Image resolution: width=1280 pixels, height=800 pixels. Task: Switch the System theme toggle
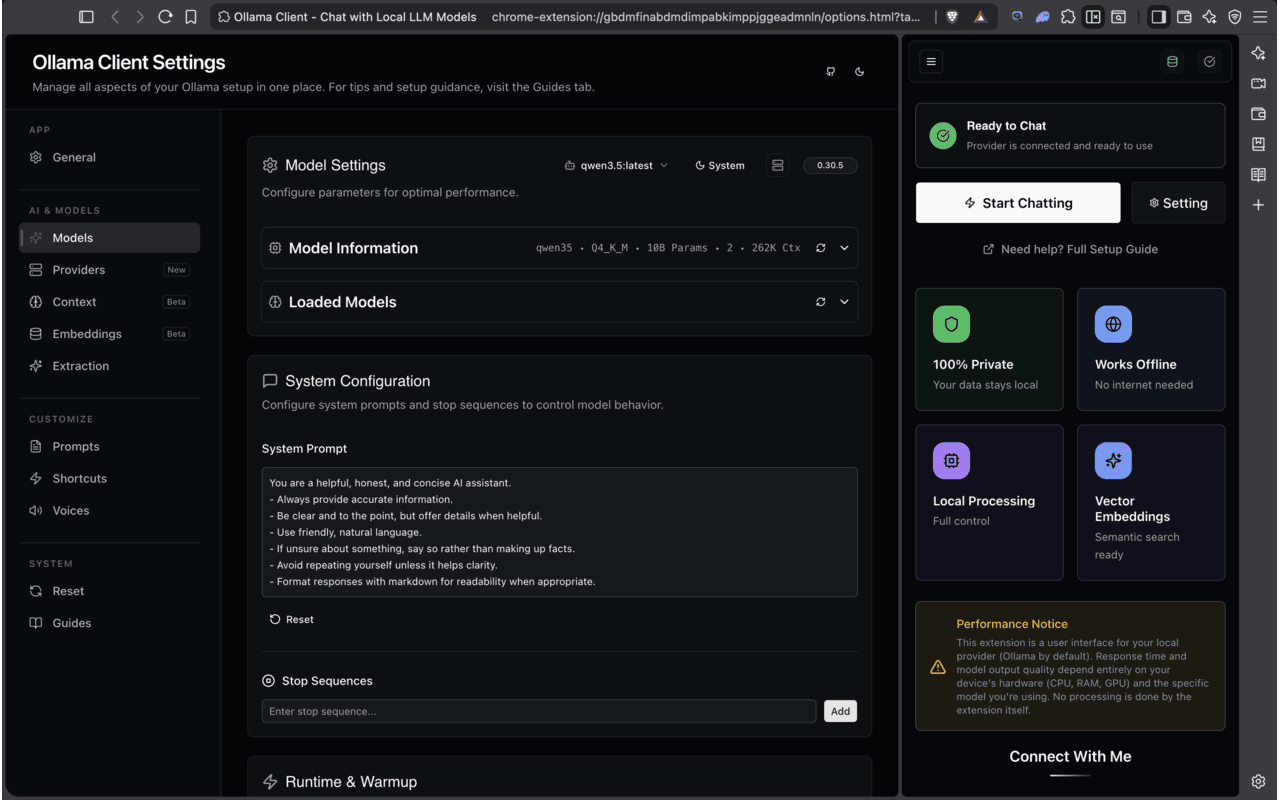click(720, 165)
